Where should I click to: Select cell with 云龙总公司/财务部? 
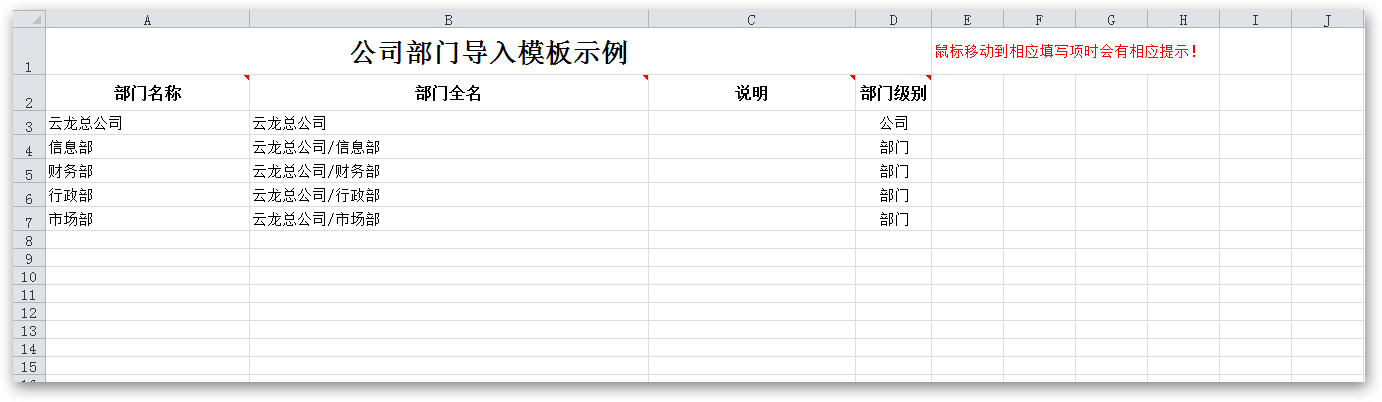[448, 172]
